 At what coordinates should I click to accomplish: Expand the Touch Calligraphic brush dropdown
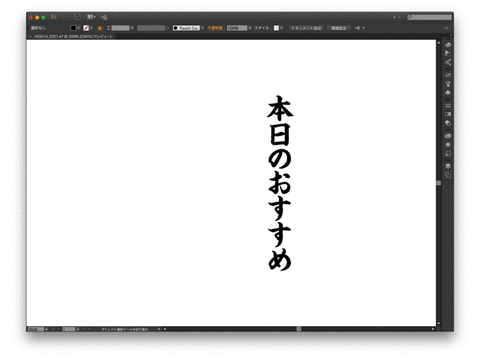click(x=202, y=28)
